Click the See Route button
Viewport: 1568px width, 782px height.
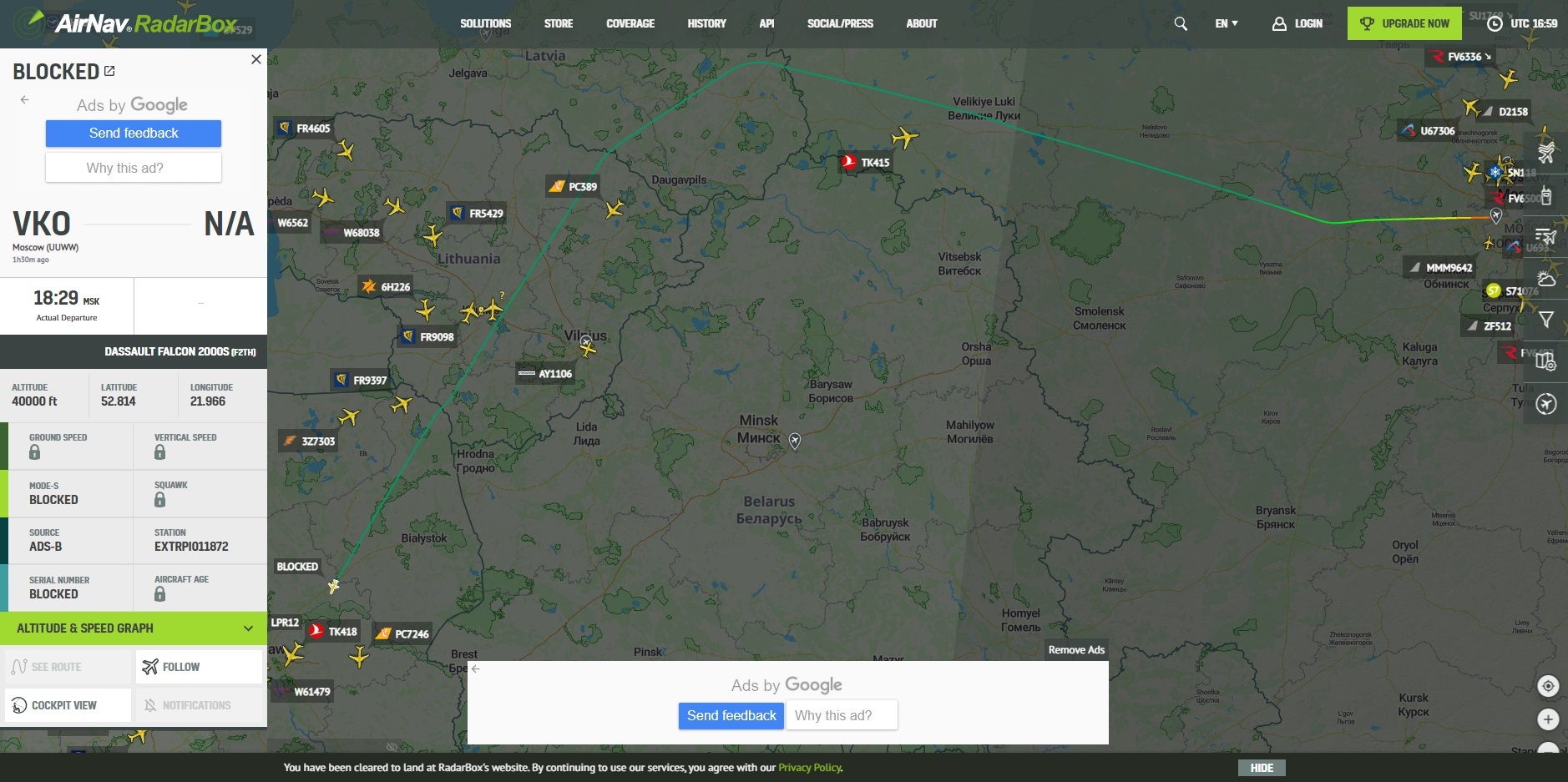pos(68,667)
